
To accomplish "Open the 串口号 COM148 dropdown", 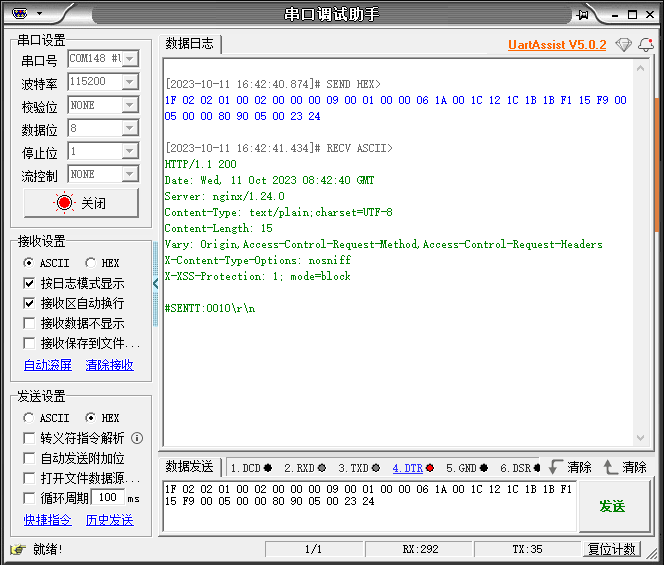I will click(x=130, y=58).
